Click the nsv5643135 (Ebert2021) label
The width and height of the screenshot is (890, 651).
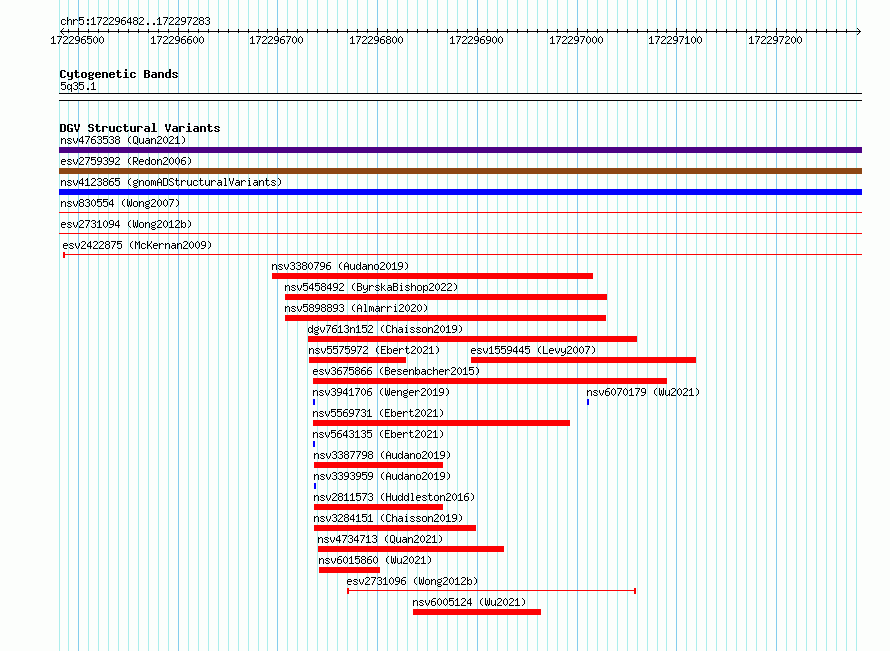click(378, 434)
